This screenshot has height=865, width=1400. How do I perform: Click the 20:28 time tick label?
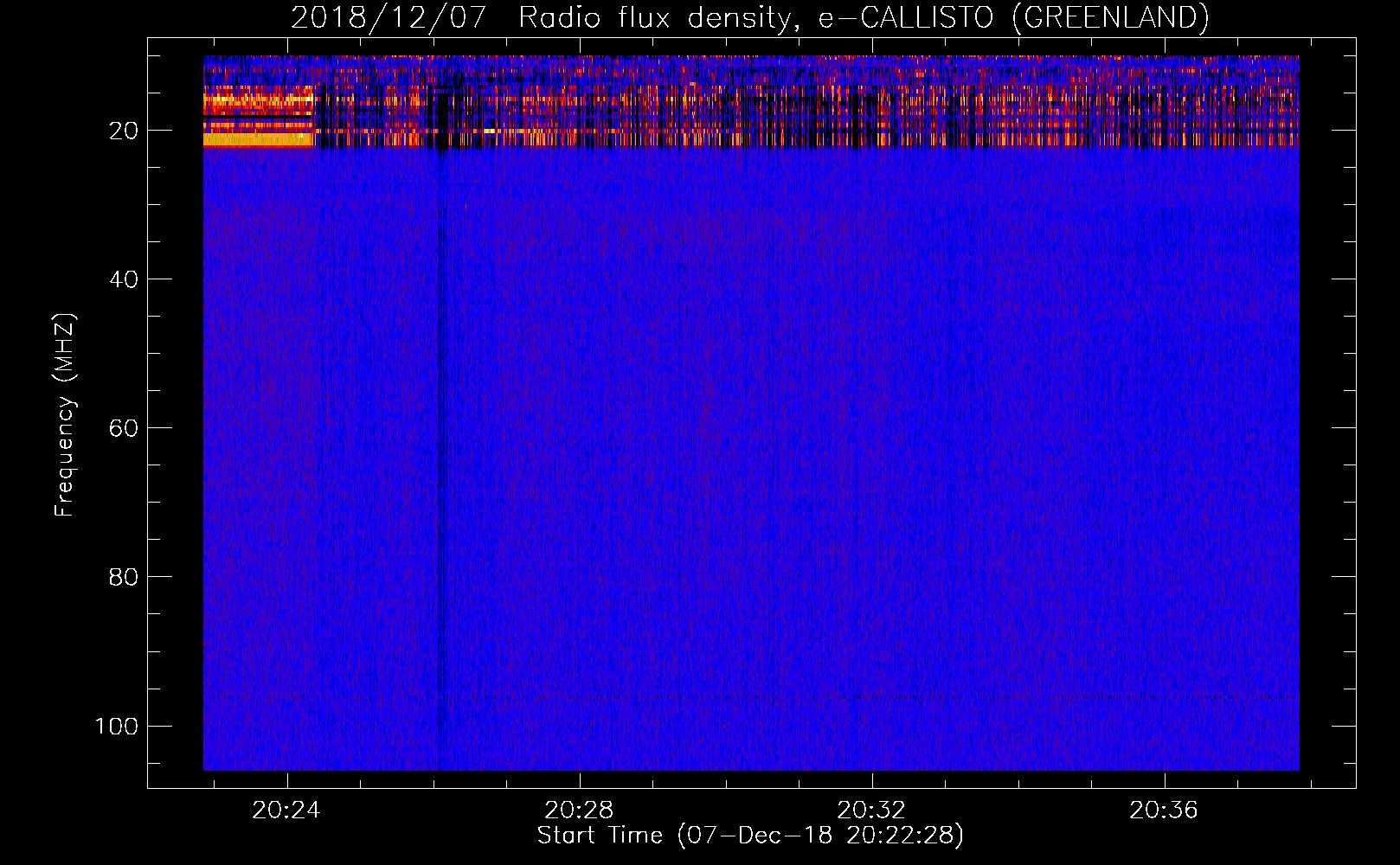coord(579,811)
